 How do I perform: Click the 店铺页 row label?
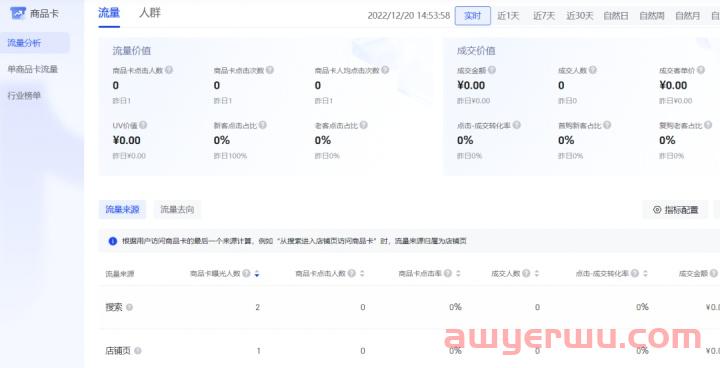click(x=118, y=351)
